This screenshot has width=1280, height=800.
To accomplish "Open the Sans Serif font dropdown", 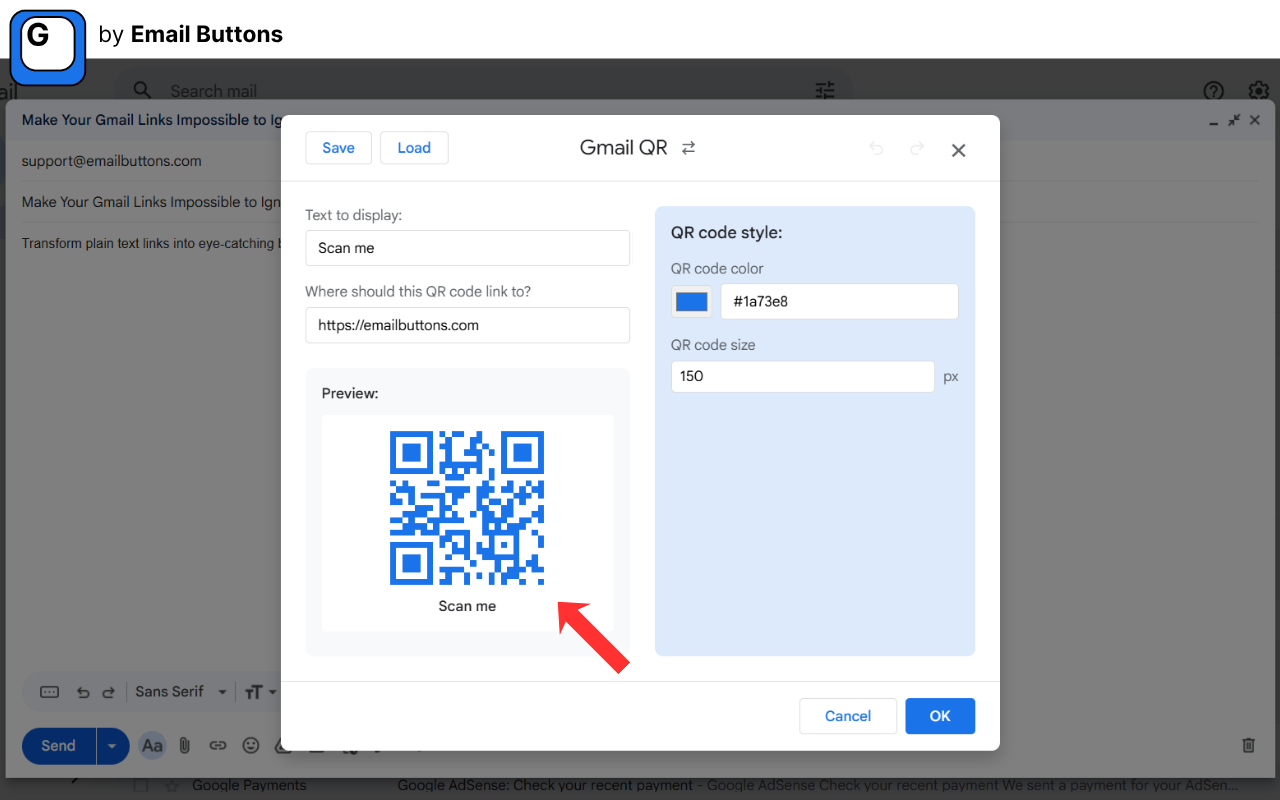I will [x=180, y=691].
